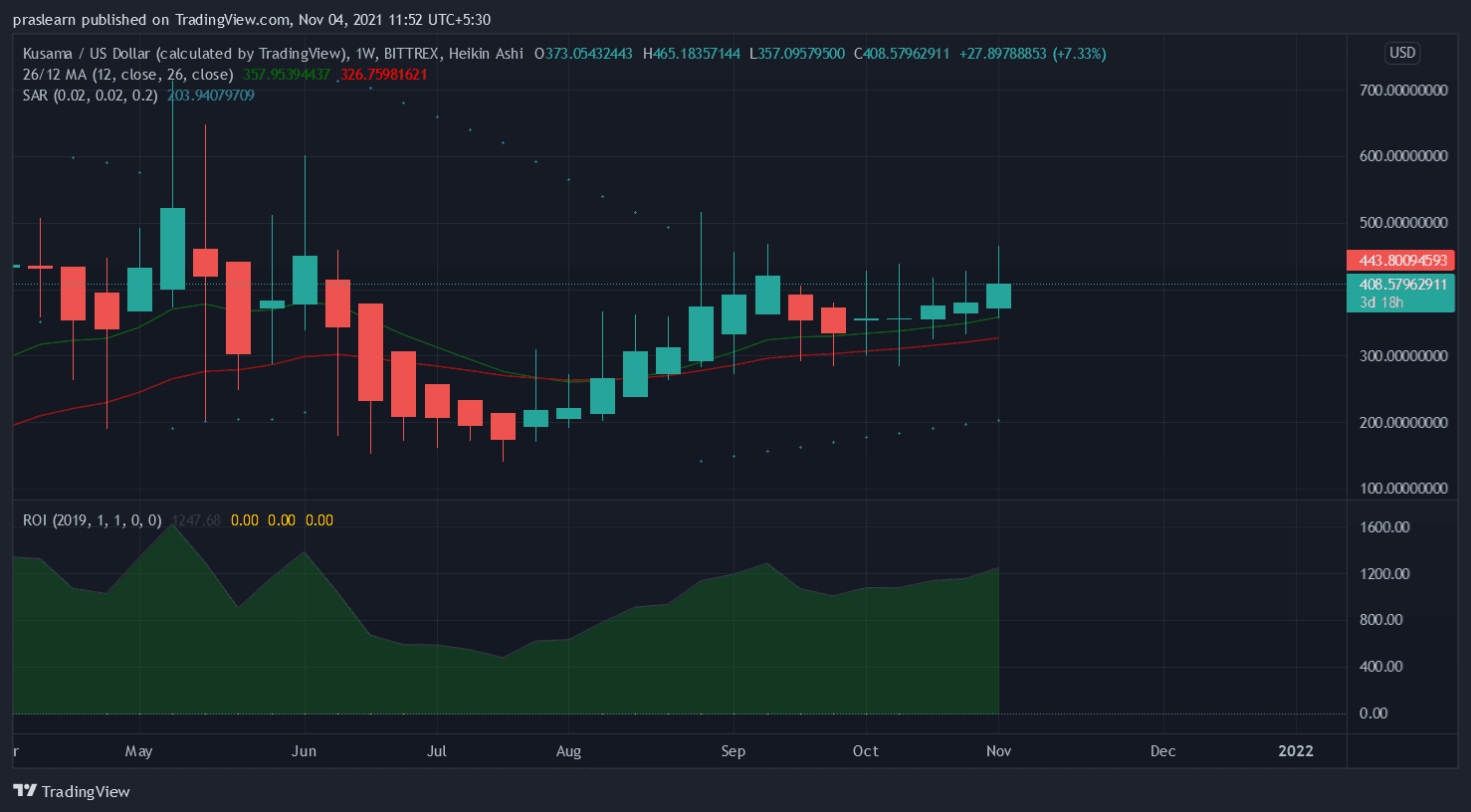Select the Kusama / US Dollar symbol title
Image resolution: width=1471 pixels, height=812 pixels.
tap(185, 54)
